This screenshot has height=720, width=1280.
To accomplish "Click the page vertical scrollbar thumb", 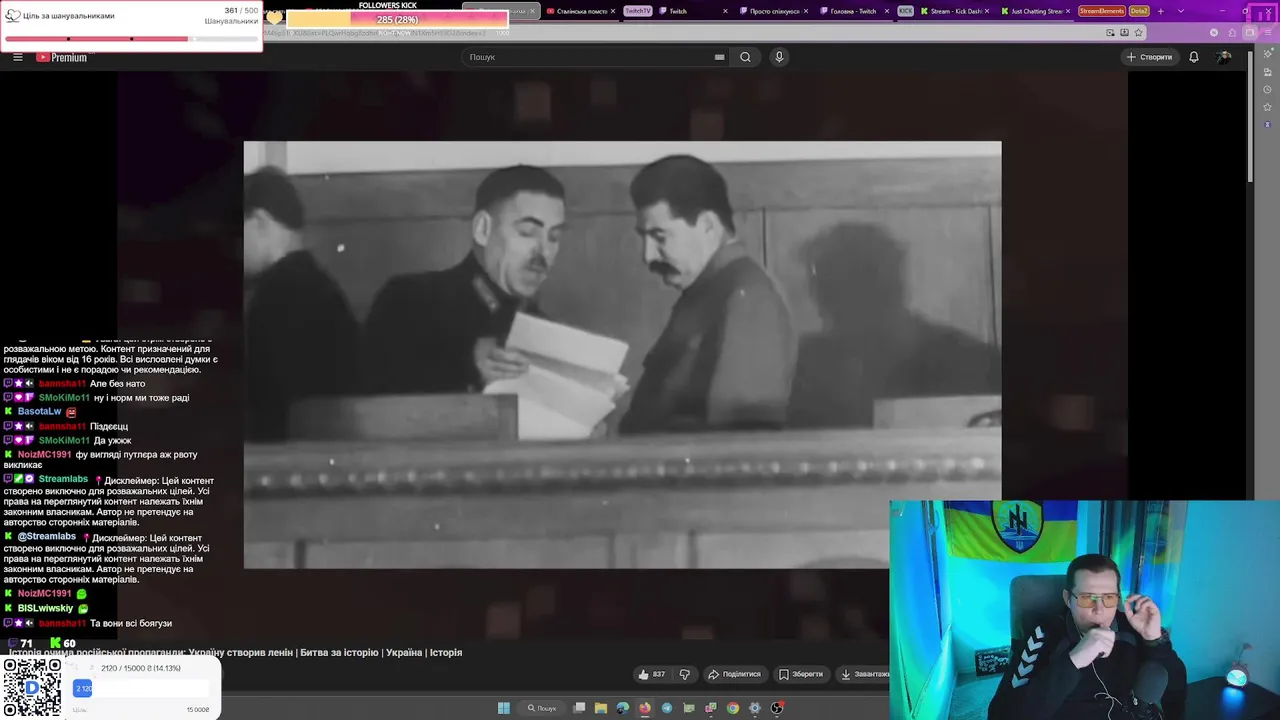I will pos(1250,115).
